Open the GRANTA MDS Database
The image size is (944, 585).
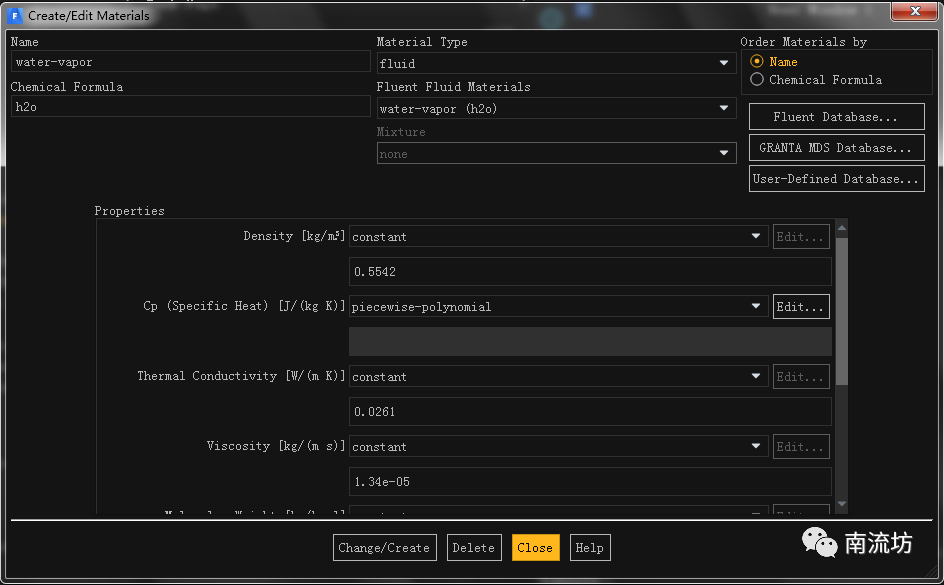836,148
